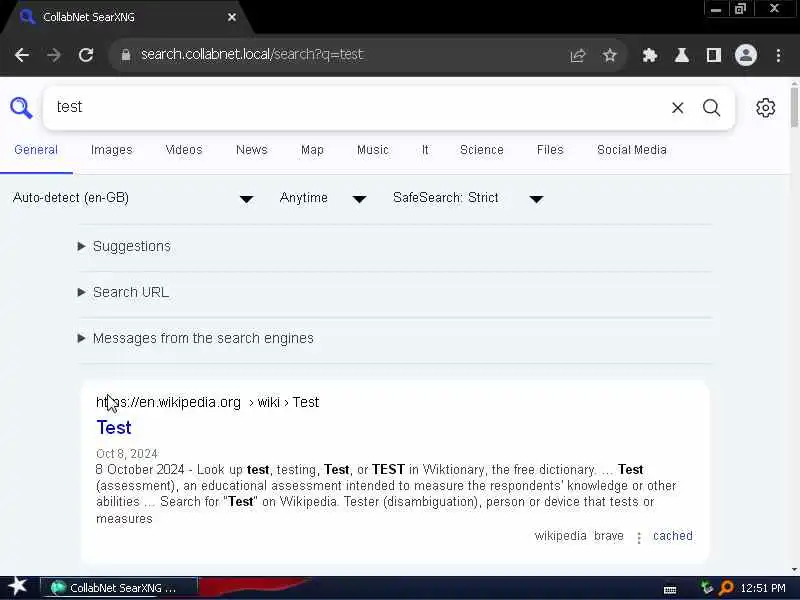This screenshot has height=600, width=800.
Task: Click the SearXNG logo magnifier
Action: pyautogui.click(x=21, y=108)
